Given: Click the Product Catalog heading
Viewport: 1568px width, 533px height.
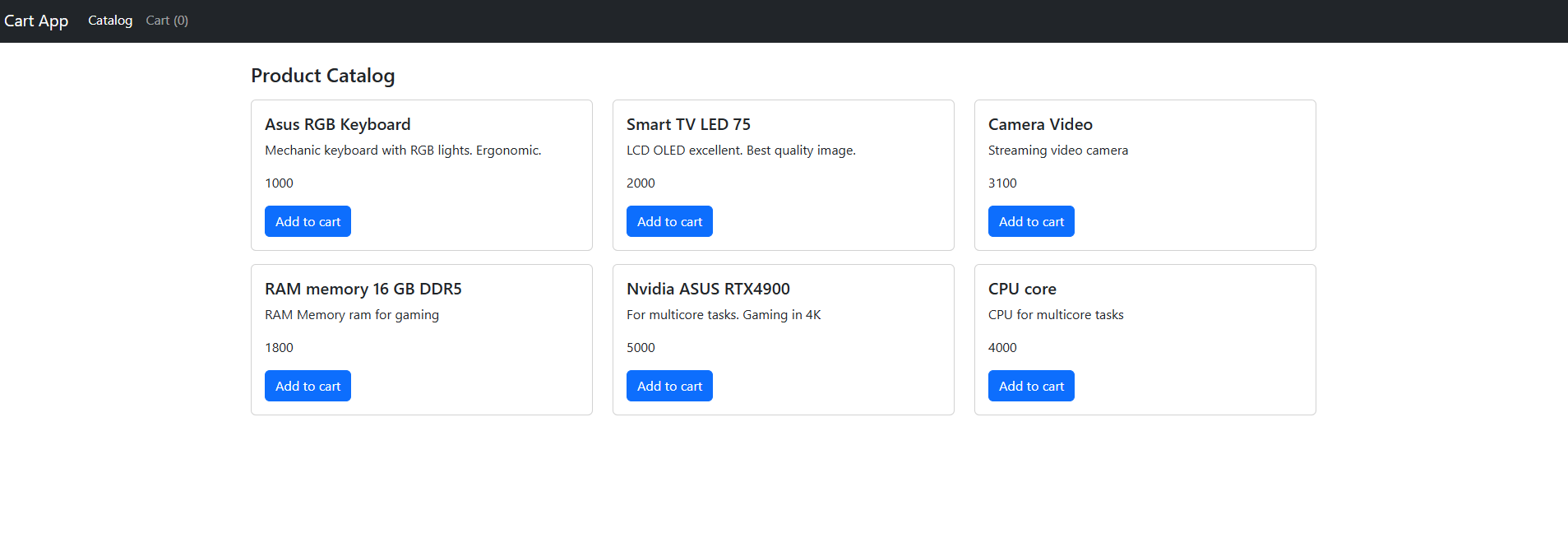Looking at the screenshot, I should (322, 76).
